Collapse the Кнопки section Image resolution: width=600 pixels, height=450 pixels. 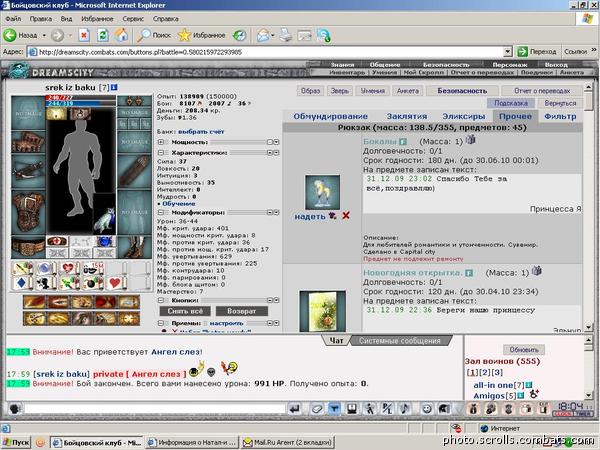coord(161,300)
